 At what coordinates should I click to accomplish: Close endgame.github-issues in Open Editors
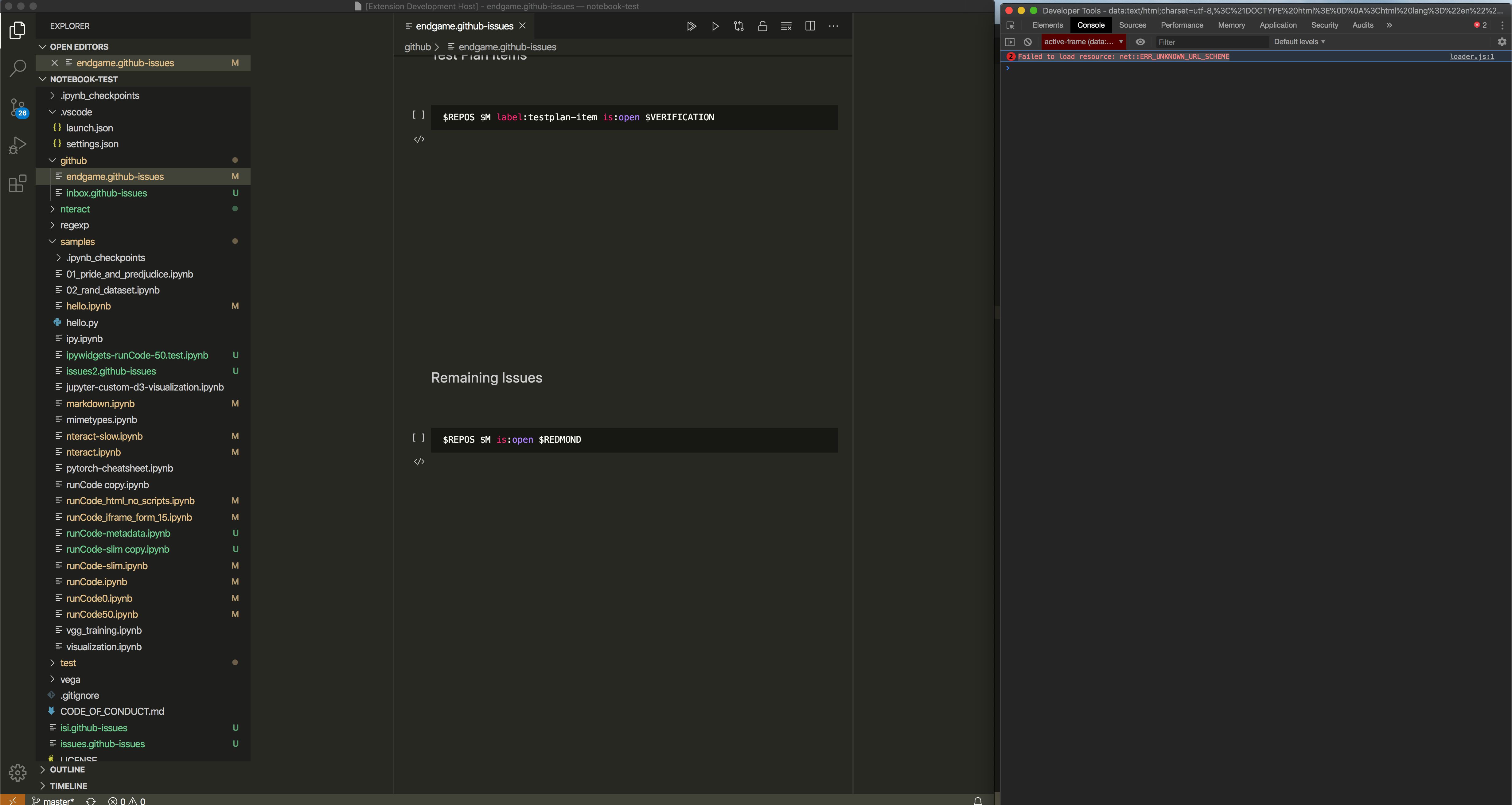55,63
